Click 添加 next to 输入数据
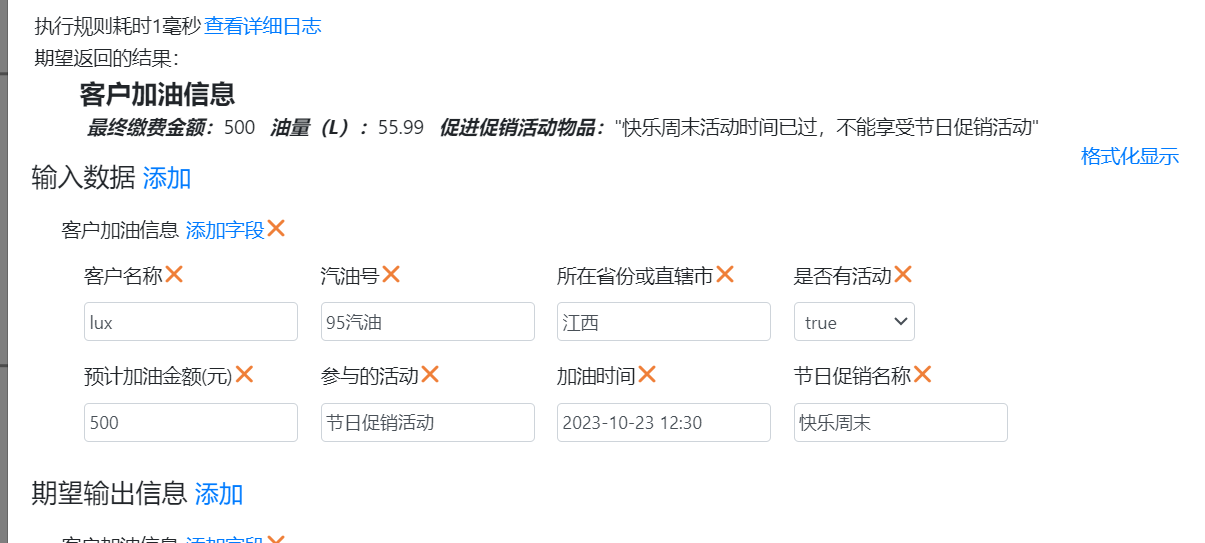 pos(167,179)
